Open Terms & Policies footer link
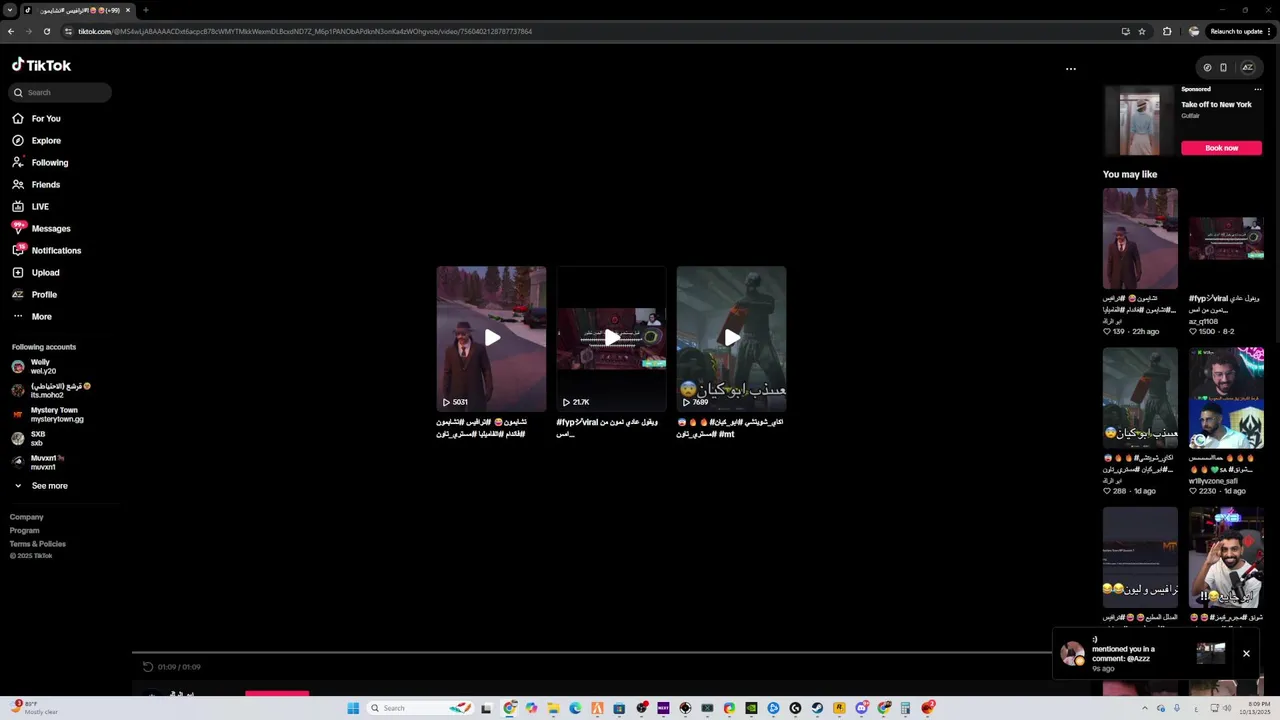The image size is (1280, 720). click(x=38, y=544)
